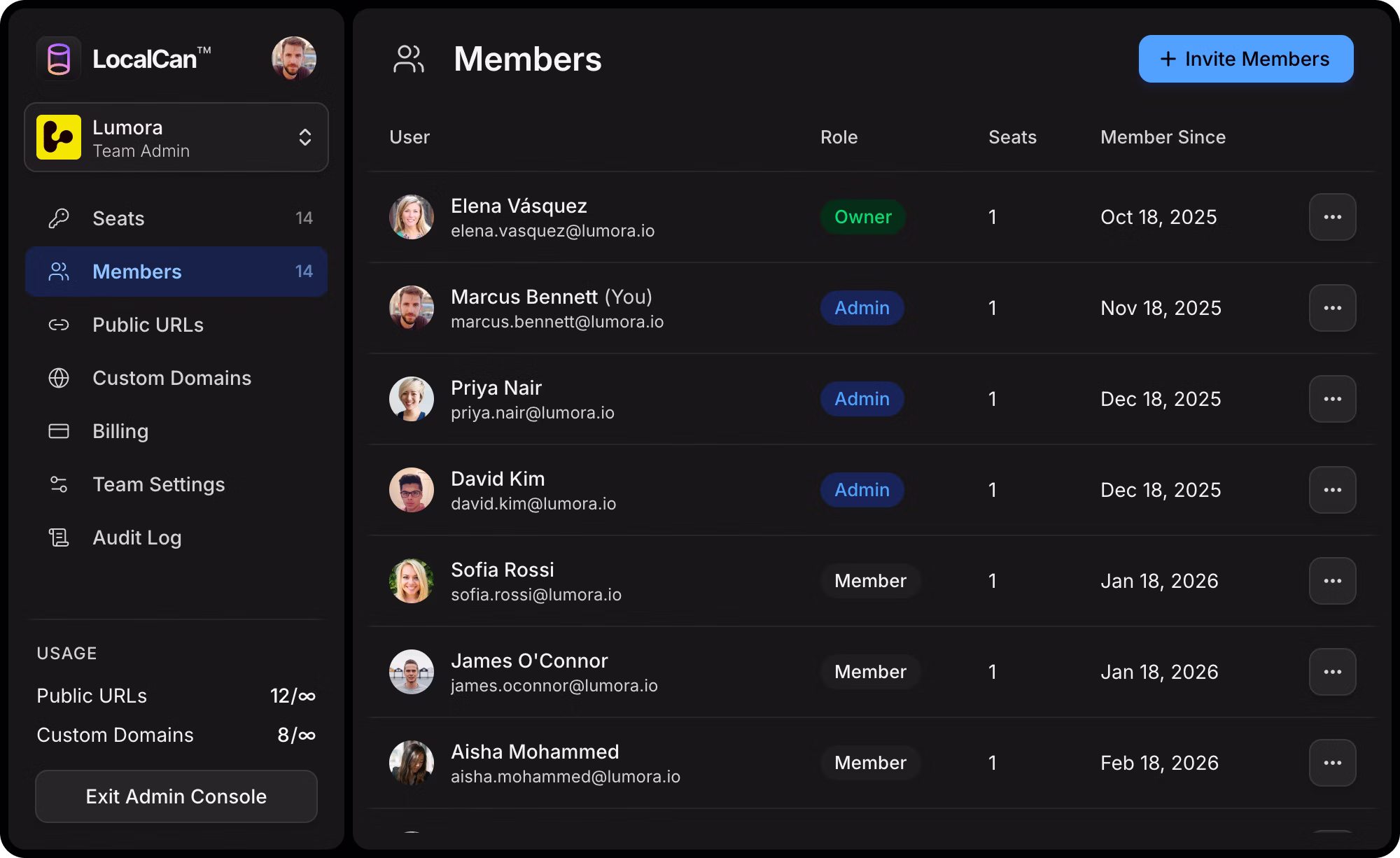Click the Admin role badge for David Kim

[862, 490]
